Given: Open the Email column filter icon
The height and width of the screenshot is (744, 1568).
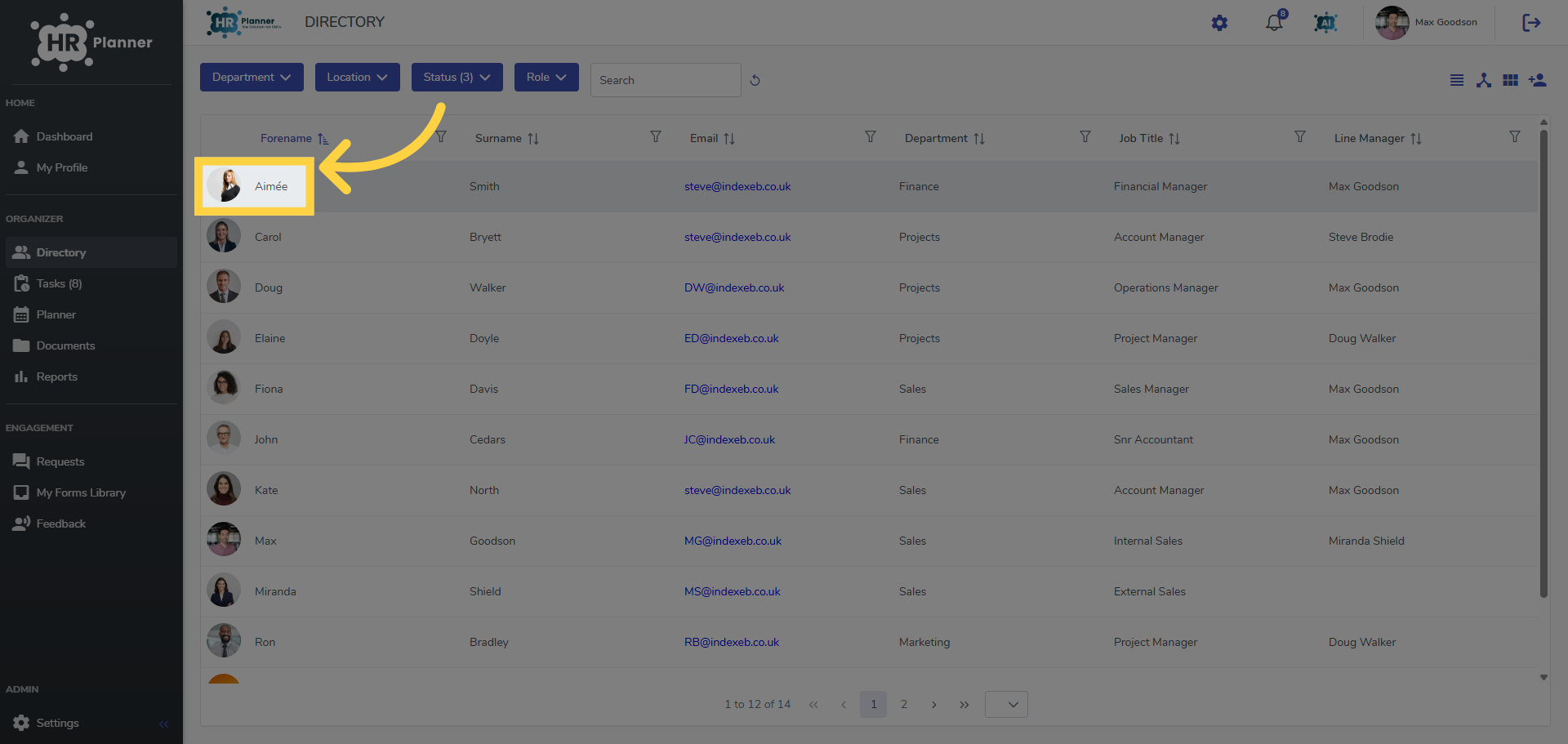Looking at the screenshot, I should tap(871, 136).
